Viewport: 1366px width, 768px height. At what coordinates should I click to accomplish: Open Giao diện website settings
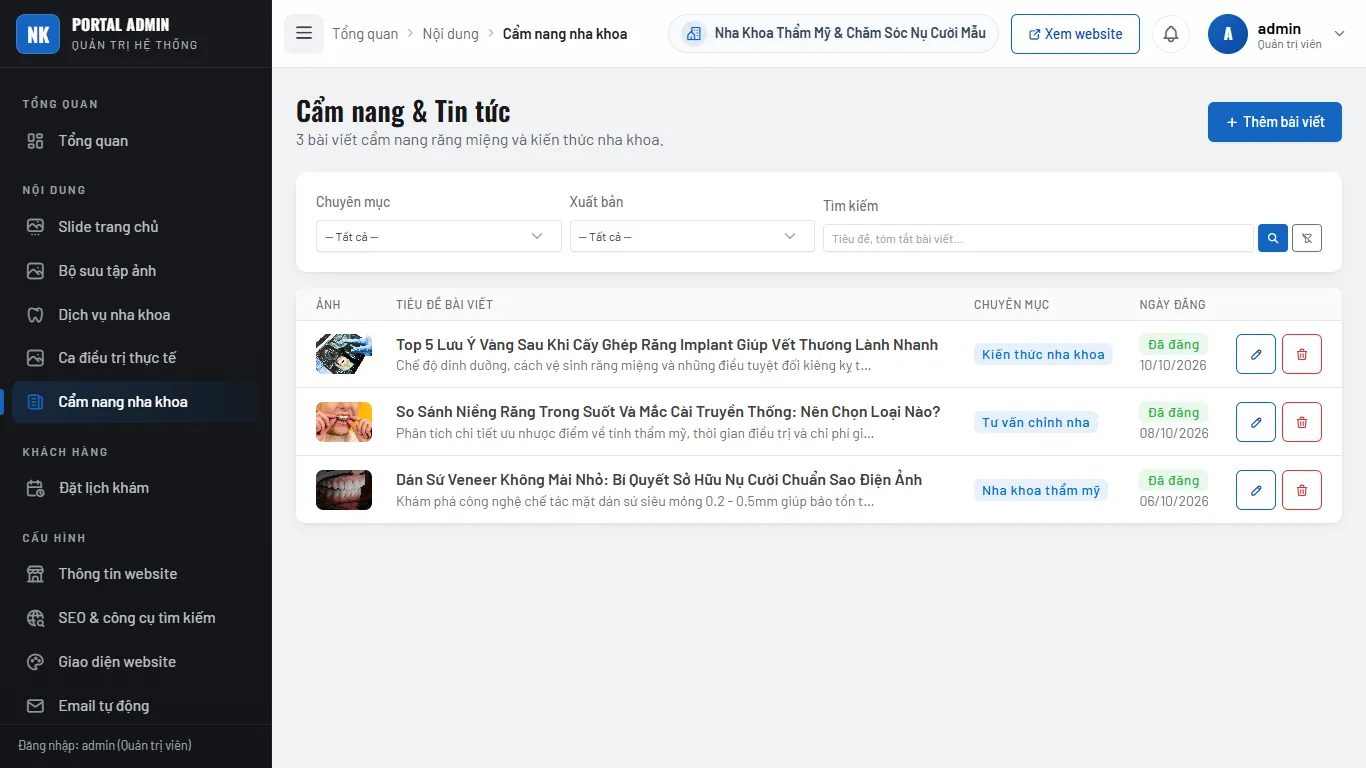pyautogui.click(x=136, y=662)
